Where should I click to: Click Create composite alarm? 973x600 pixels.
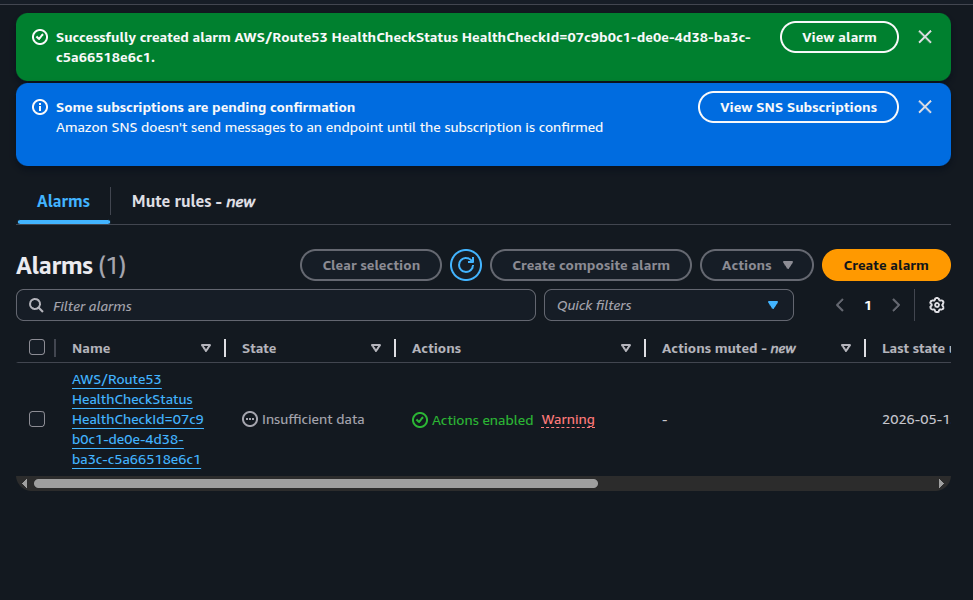pos(591,265)
